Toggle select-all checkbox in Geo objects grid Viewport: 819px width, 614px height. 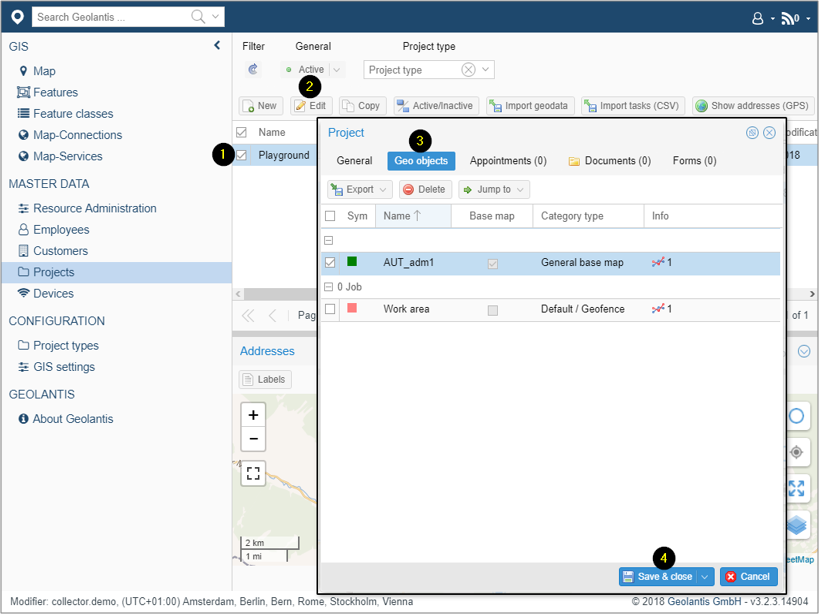tap(330, 216)
